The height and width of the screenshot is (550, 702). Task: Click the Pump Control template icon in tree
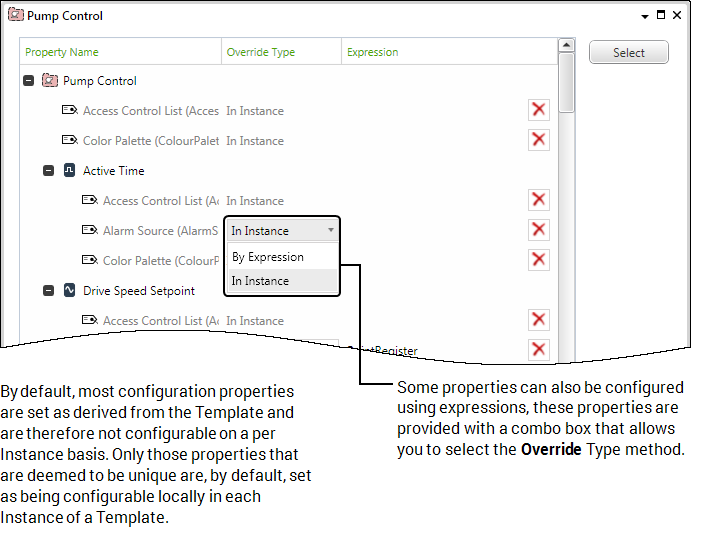[x=50, y=81]
